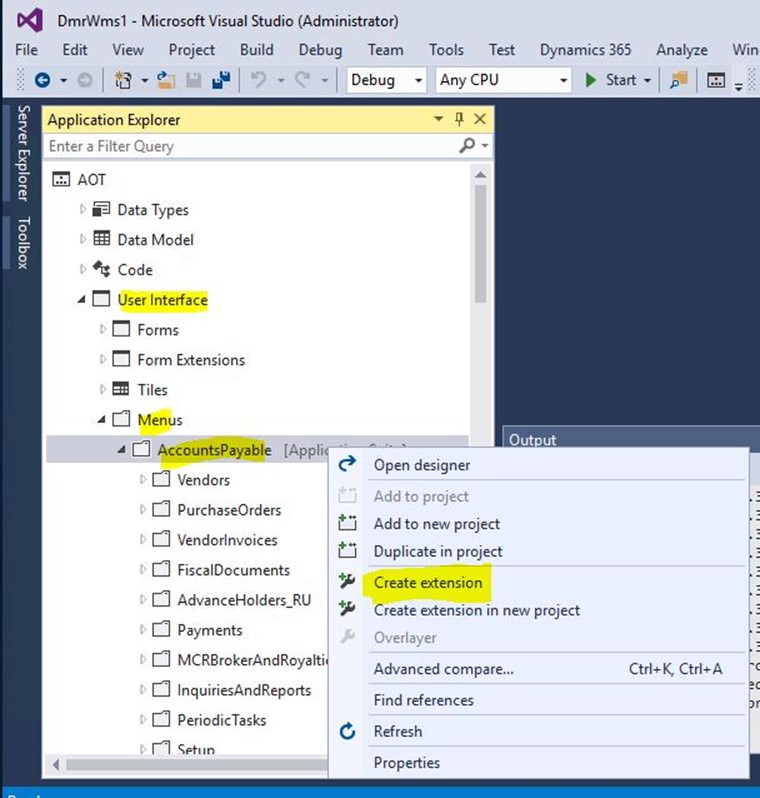Image resolution: width=760 pixels, height=798 pixels.
Task: Open the Analyze menu
Action: coord(682,50)
